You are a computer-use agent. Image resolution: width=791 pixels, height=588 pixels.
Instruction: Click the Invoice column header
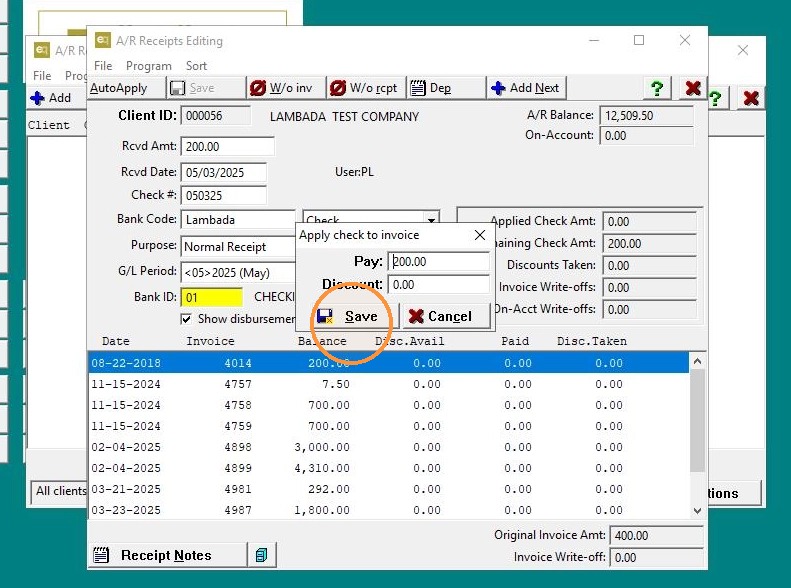210,341
